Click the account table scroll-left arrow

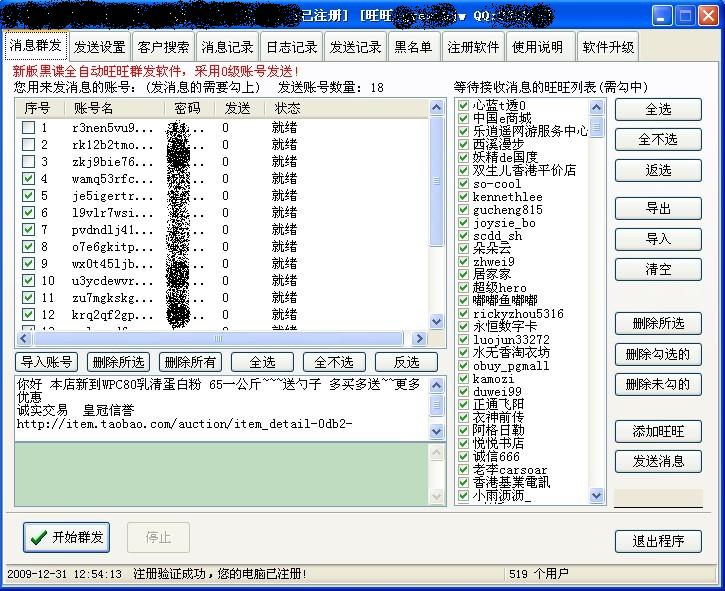(24, 339)
